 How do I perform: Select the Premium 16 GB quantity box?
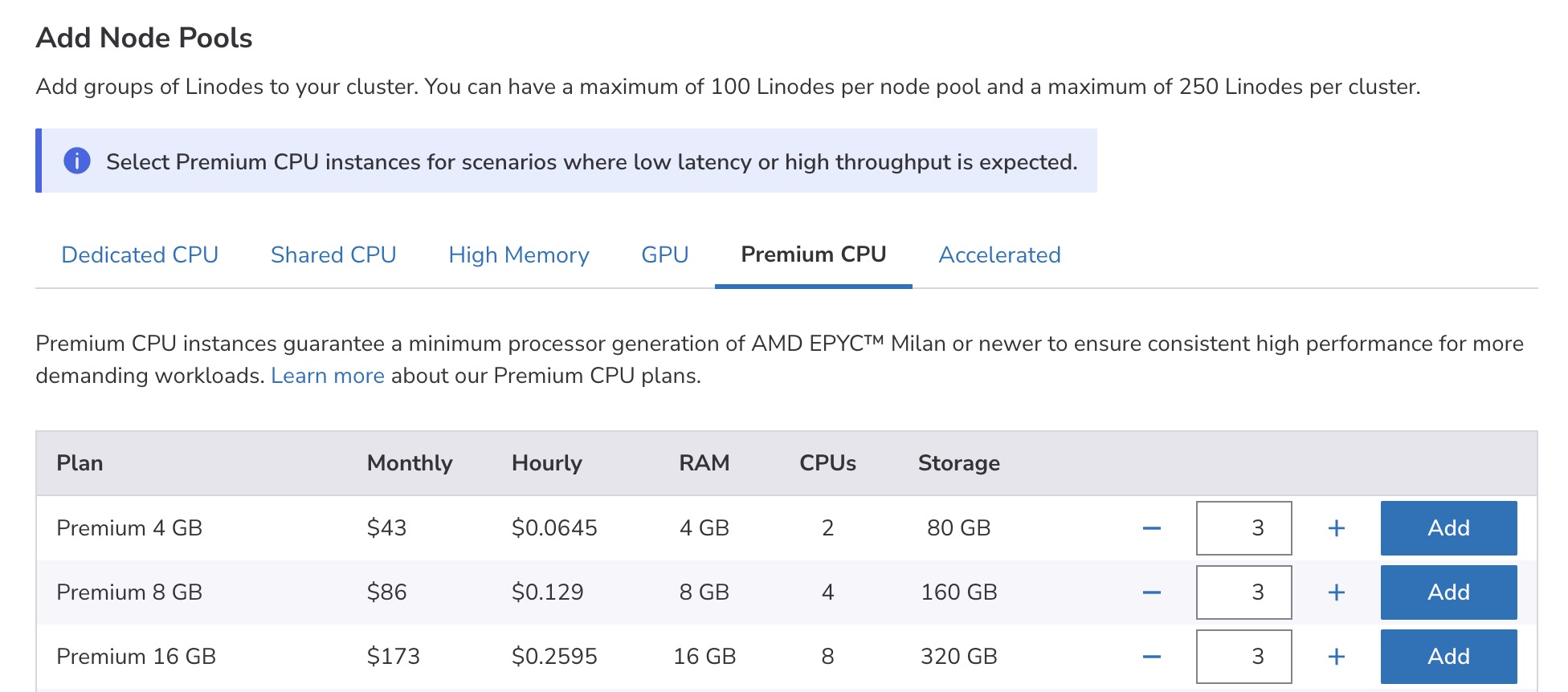pos(1243,657)
